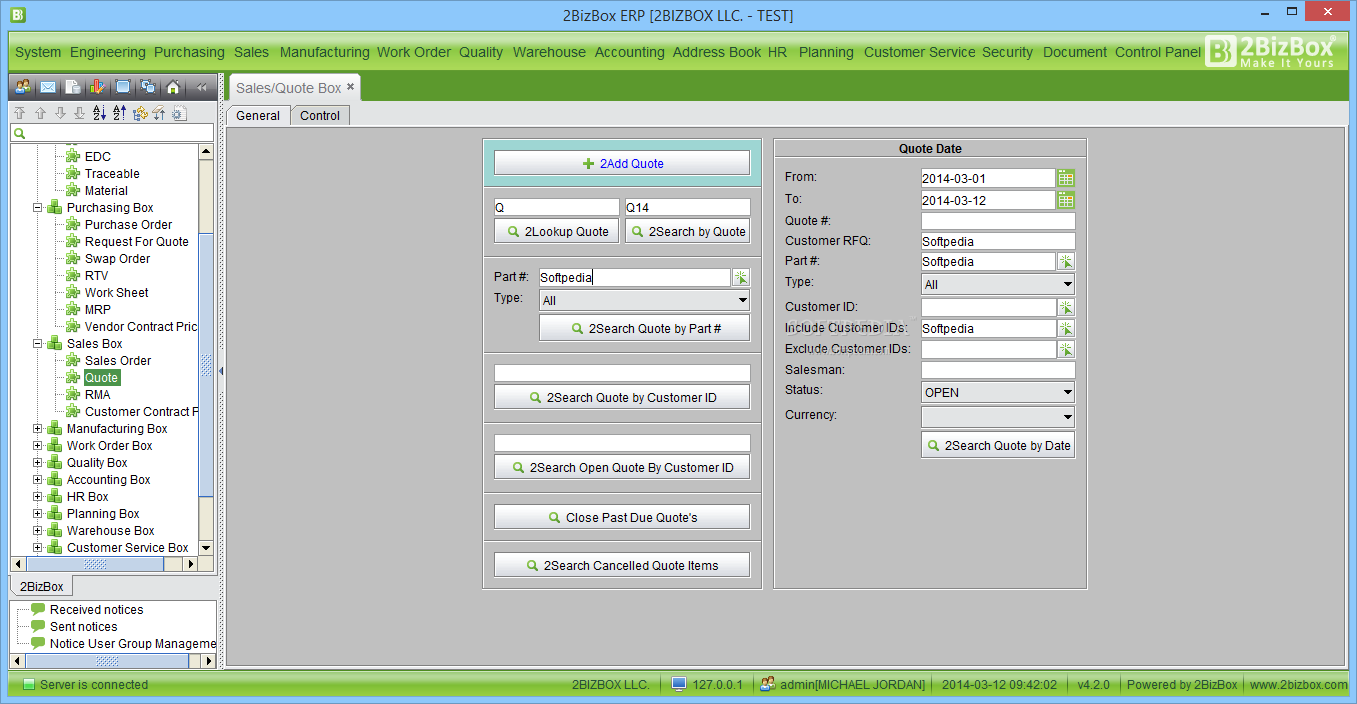This screenshot has height=704, width=1357.
Task: Click the Salesman input field
Action: point(998,370)
